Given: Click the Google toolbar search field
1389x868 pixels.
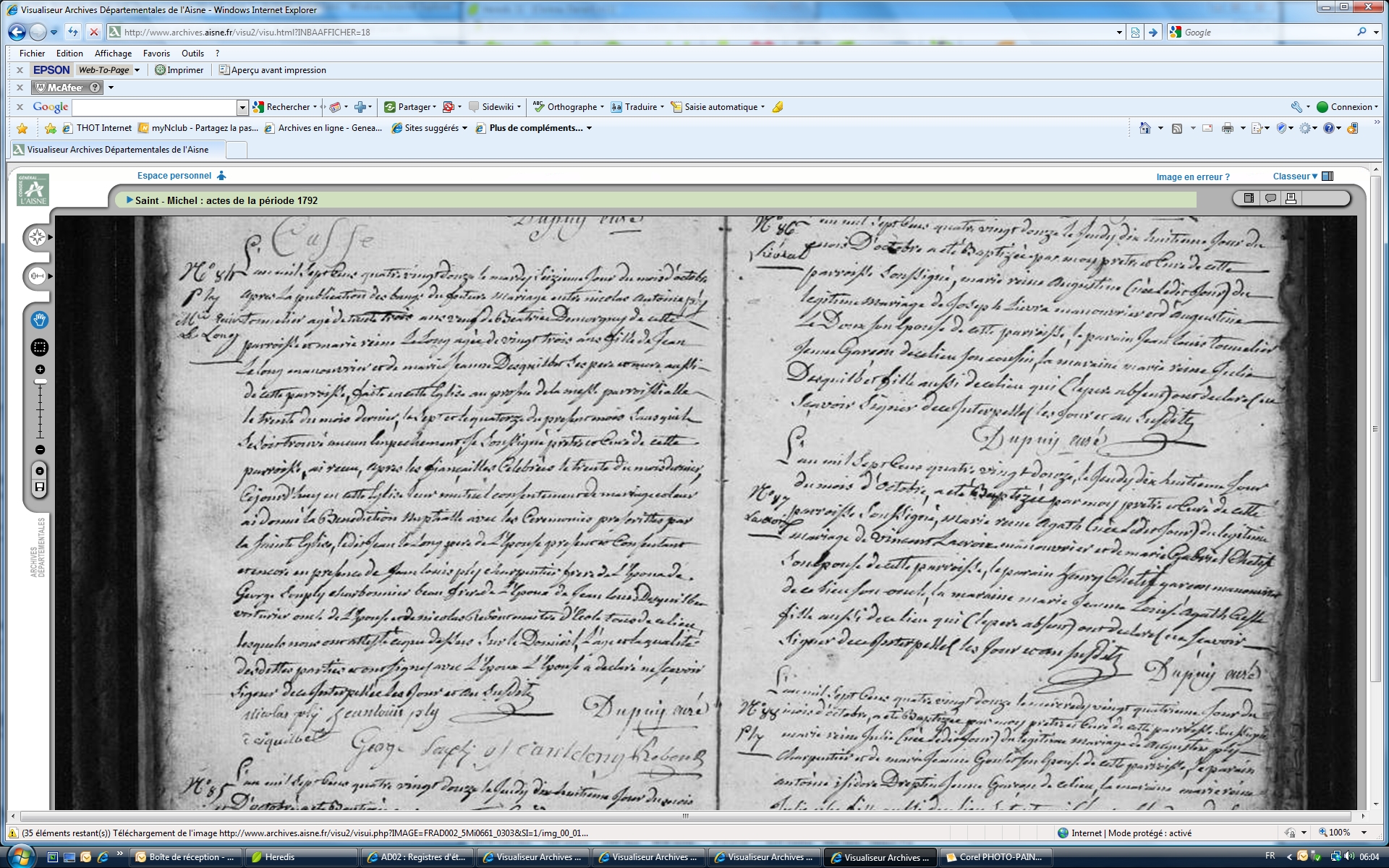Looking at the screenshot, I should pyautogui.click(x=154, y=107).
